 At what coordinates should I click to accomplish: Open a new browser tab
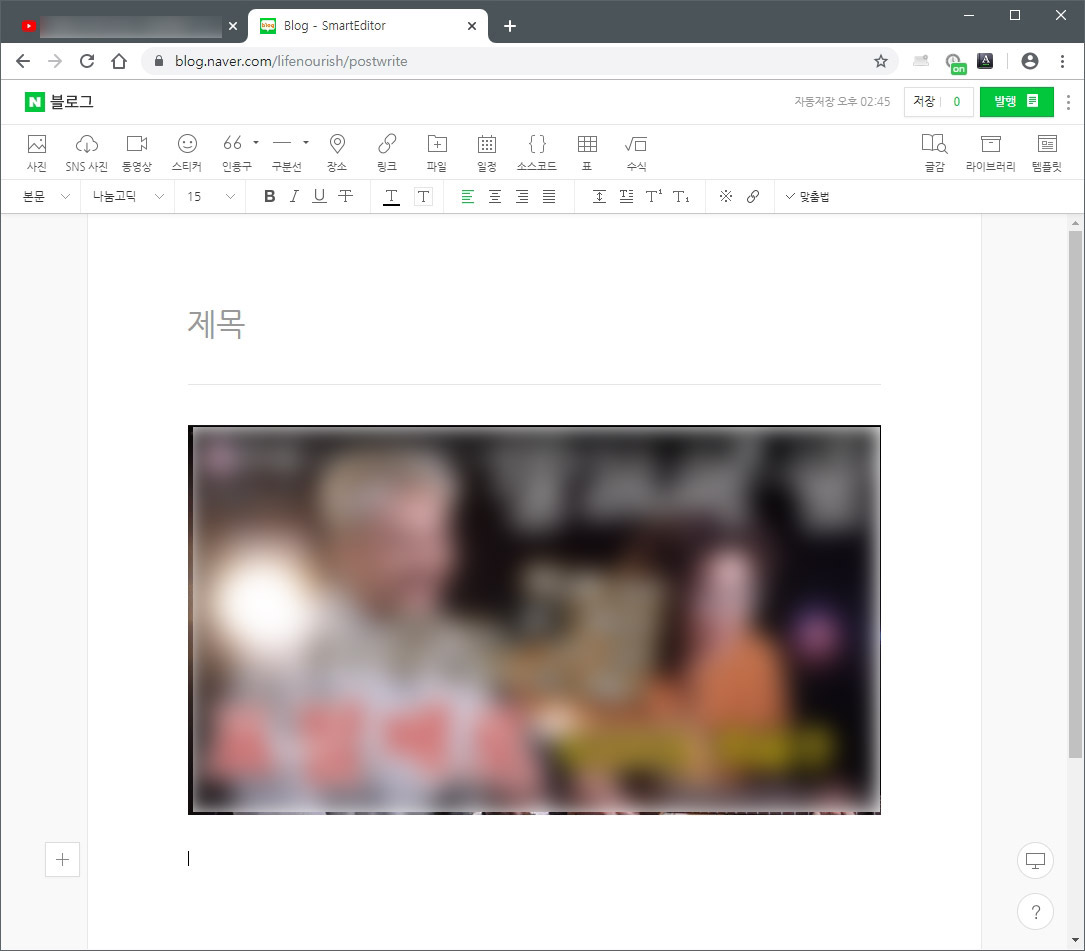510,26
